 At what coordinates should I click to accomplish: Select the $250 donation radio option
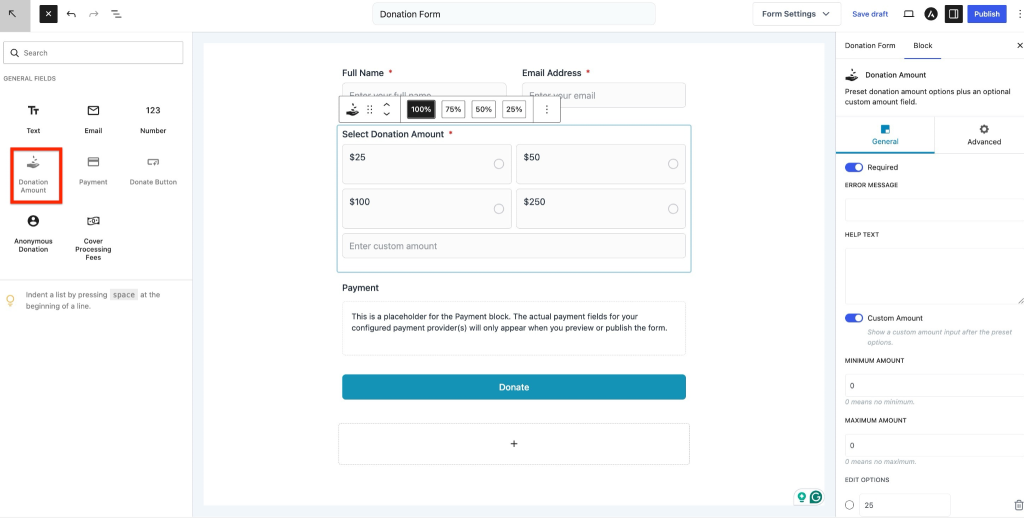(673, 209)
